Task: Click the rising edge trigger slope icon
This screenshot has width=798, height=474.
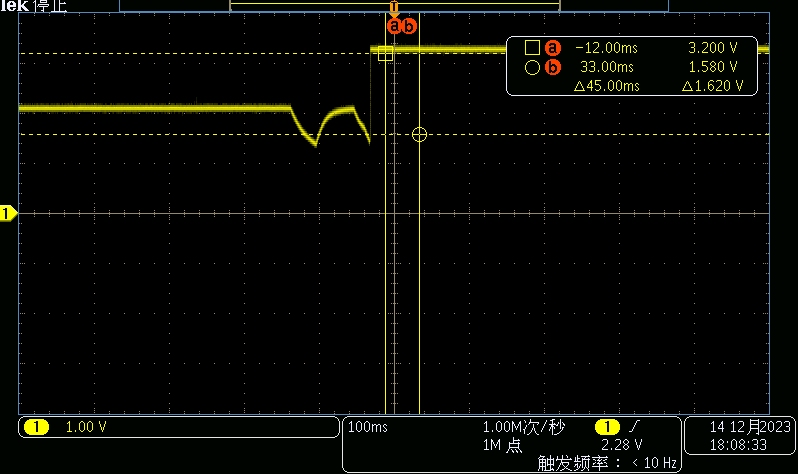Action: coord(635,426)
